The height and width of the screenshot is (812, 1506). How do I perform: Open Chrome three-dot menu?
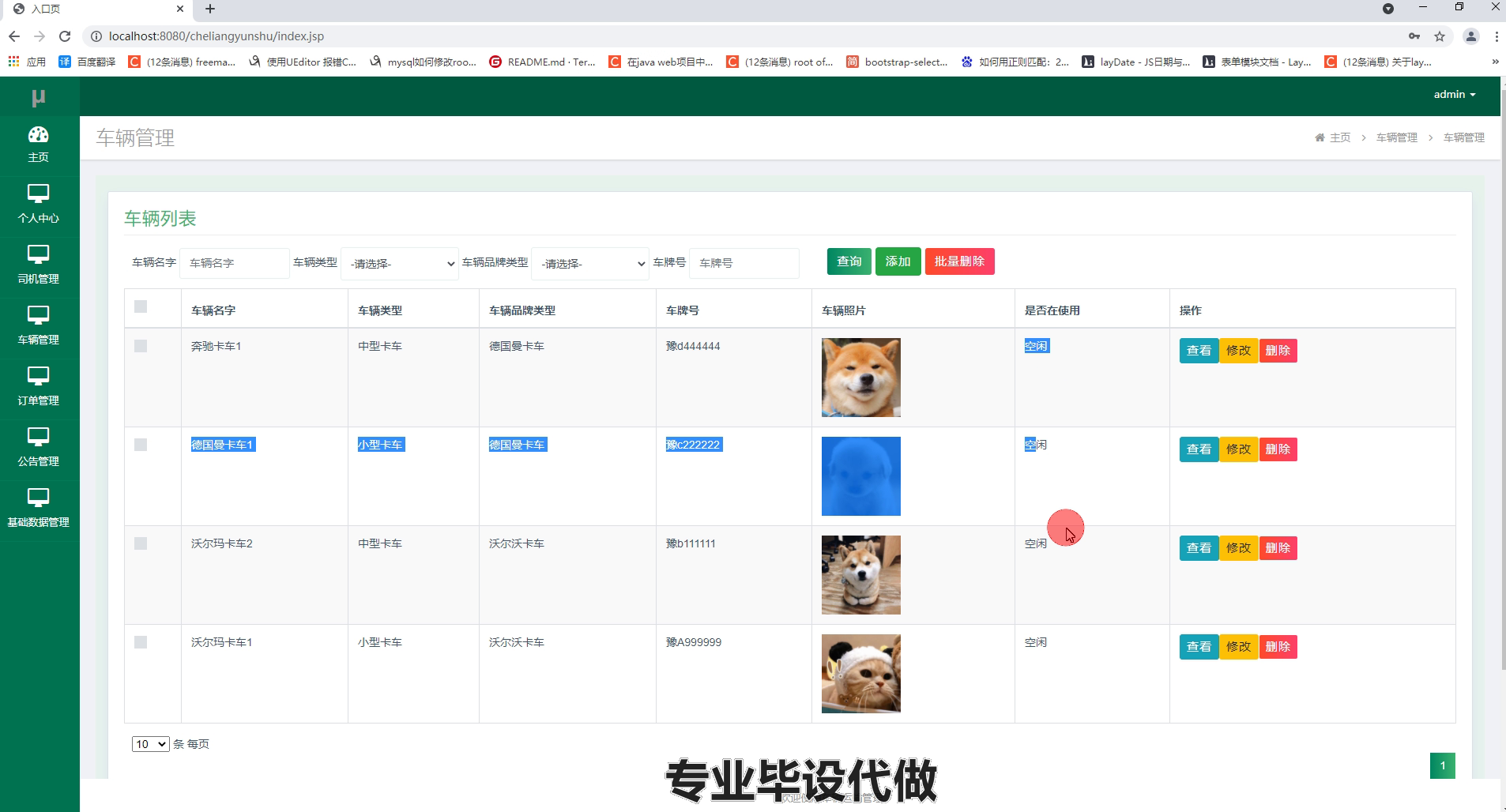point(1497,36)
